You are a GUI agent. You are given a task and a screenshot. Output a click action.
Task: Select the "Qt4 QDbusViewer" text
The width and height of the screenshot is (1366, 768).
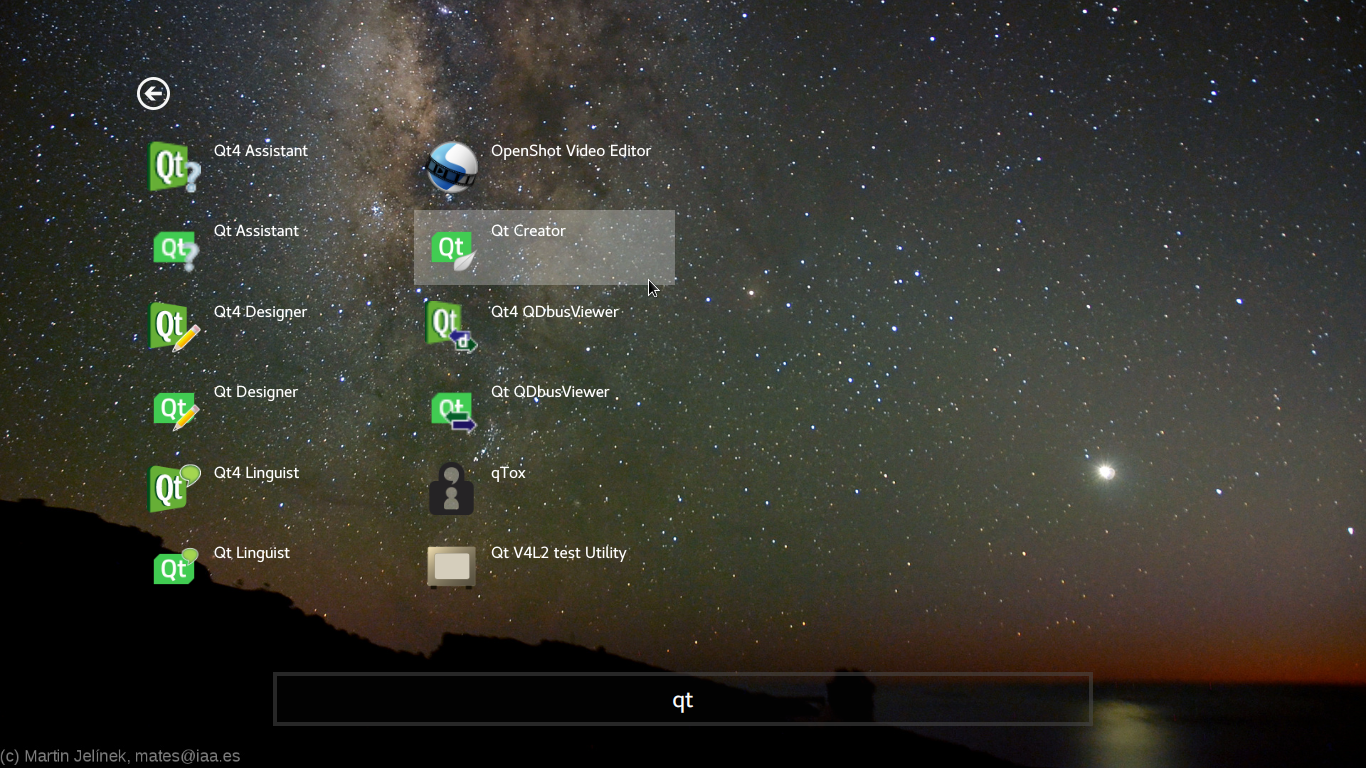(x=555, y=312)
